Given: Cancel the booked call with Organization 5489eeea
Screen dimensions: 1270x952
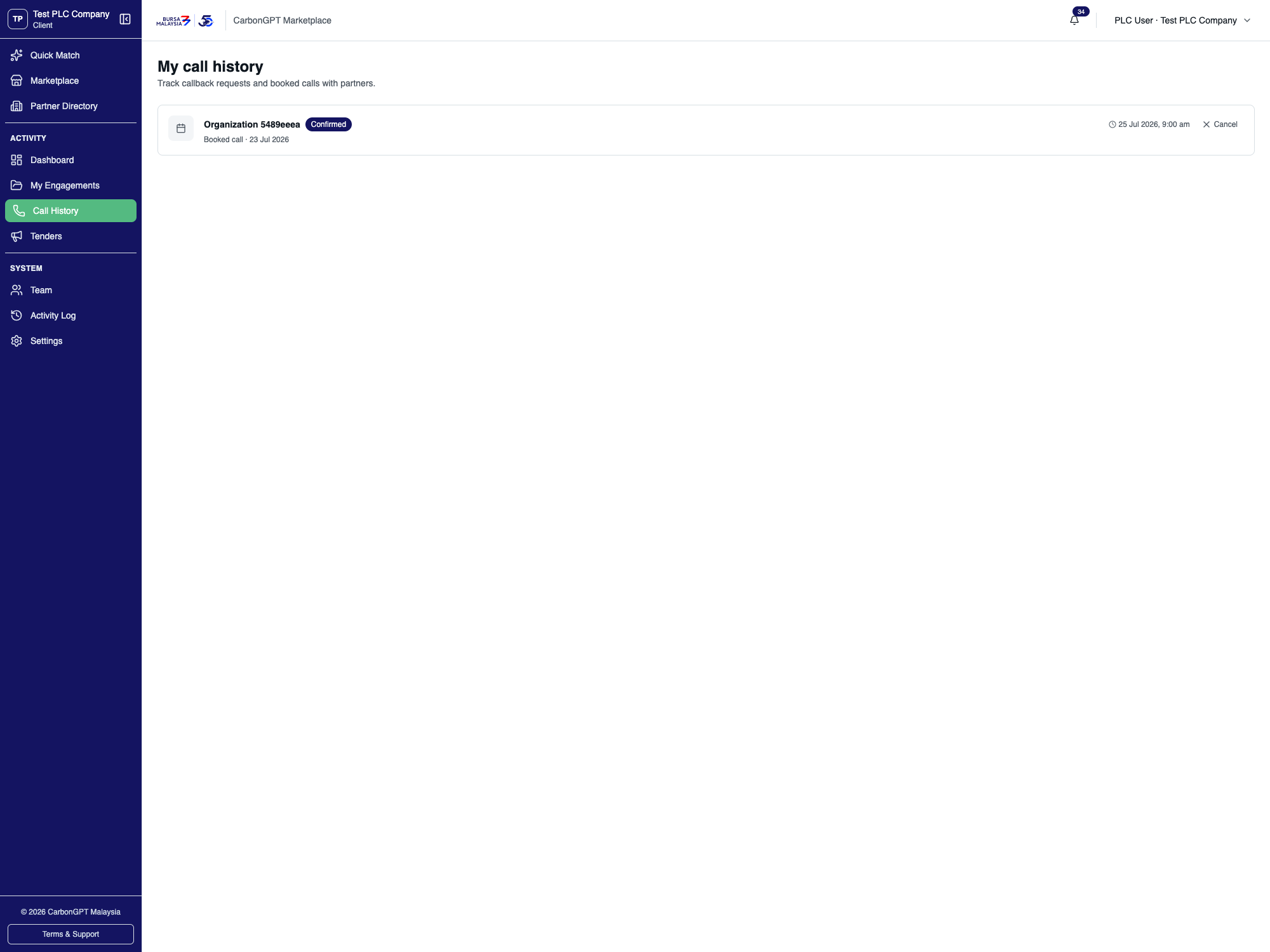Looking at the screenshot, I should click(x=1220, y=124).
